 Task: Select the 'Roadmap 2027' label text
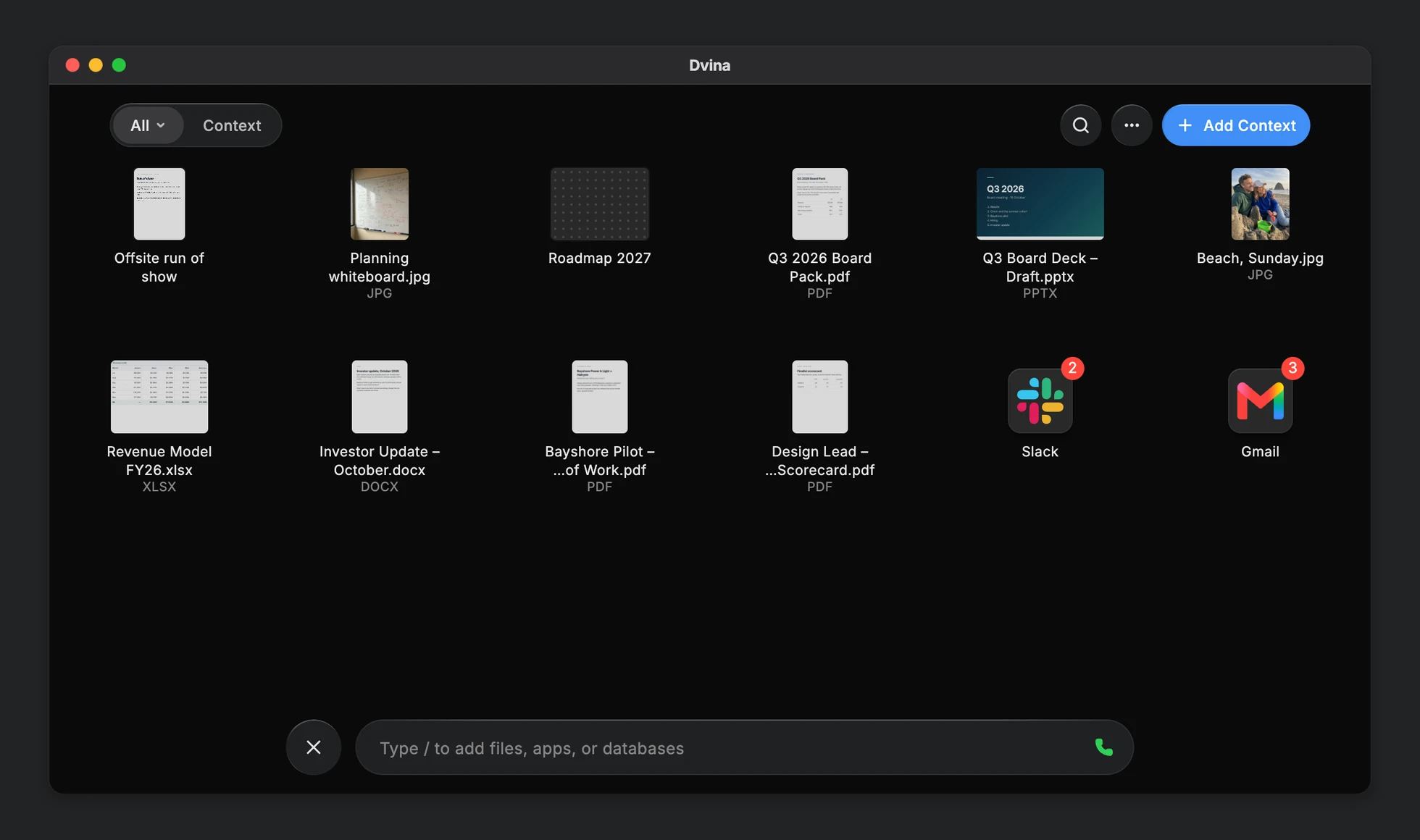[x=600, y=258]
